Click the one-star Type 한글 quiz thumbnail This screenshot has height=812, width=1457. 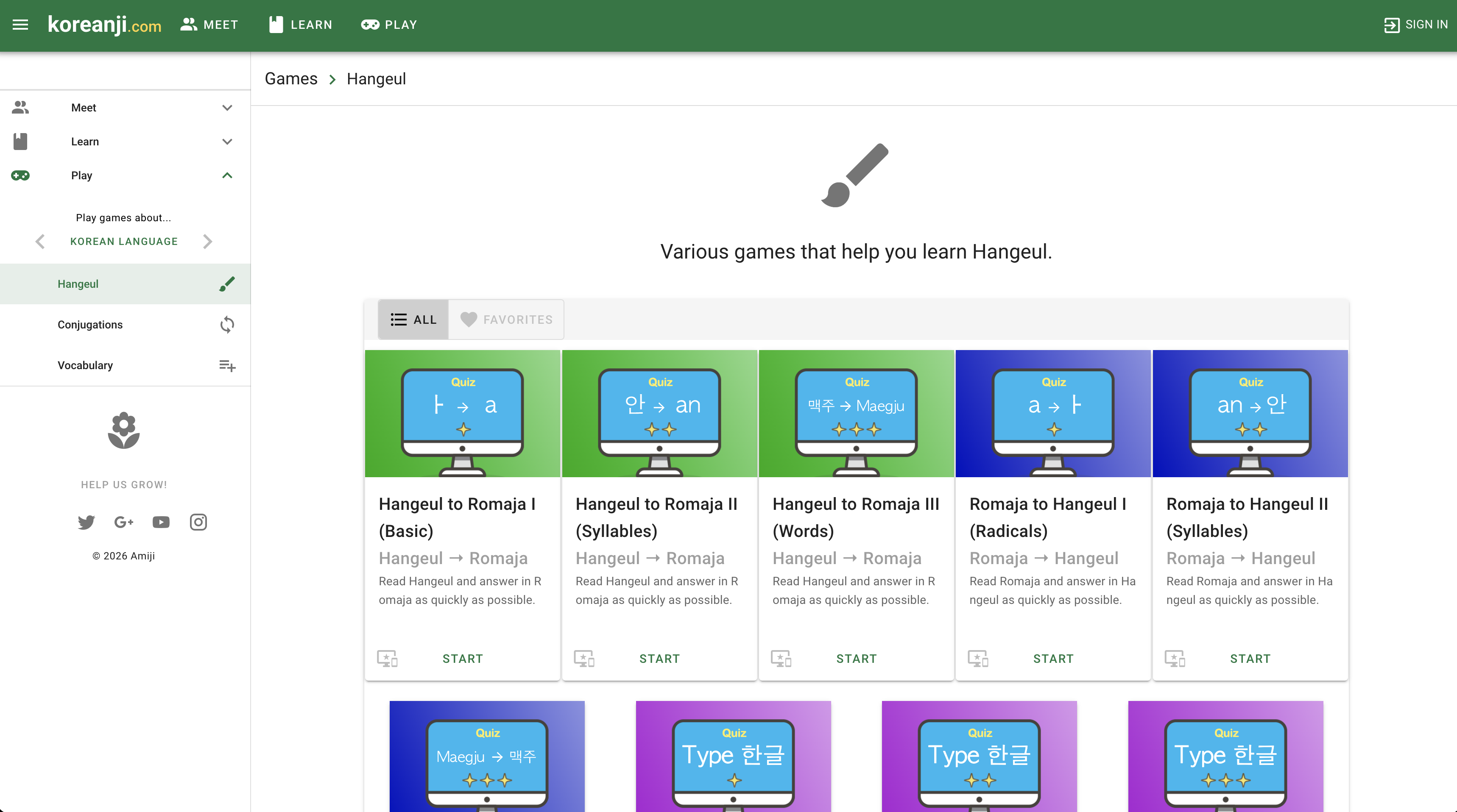pyautogui.click(x=733, y=756)
